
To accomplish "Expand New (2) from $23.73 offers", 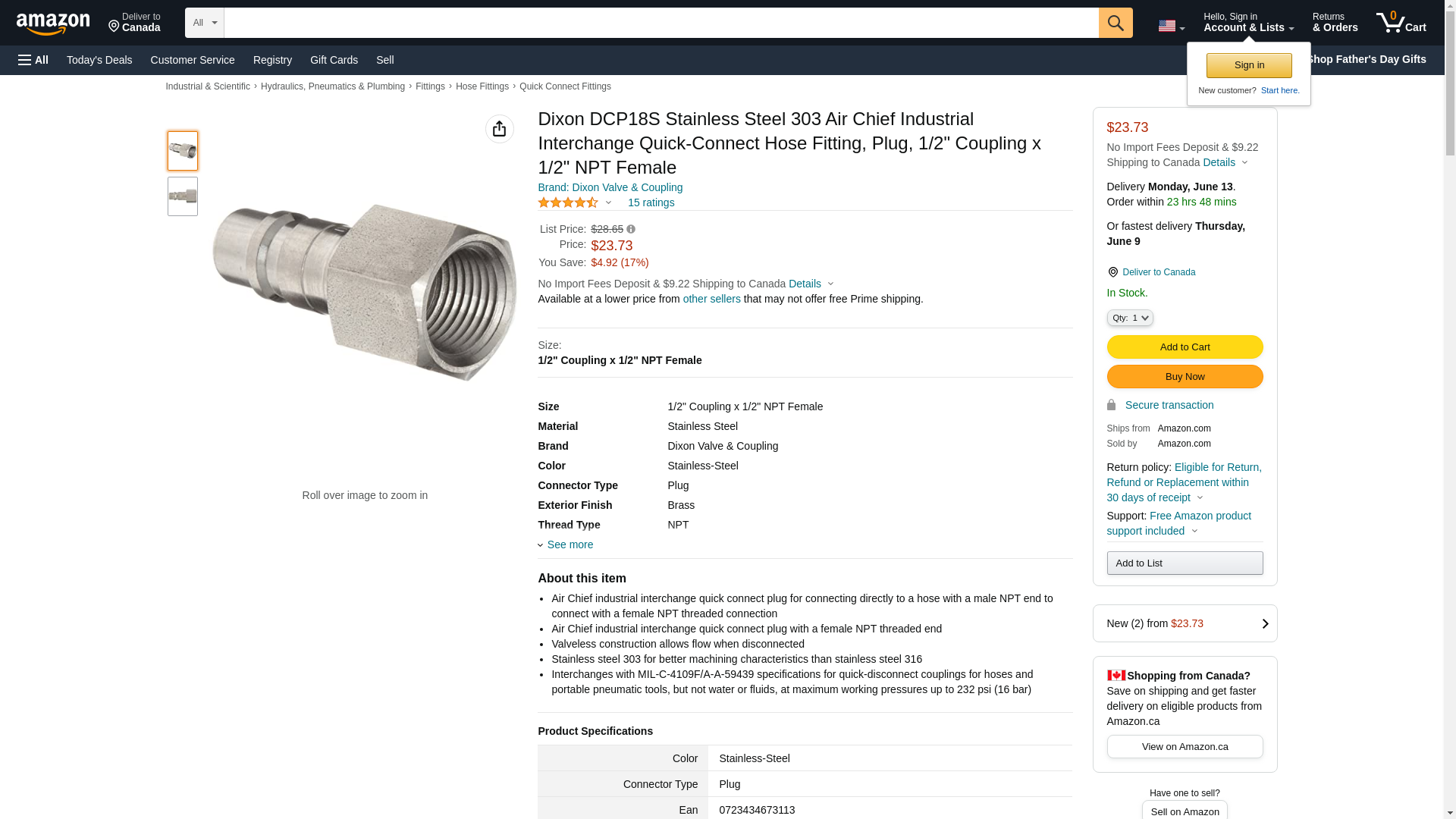I will pyautogui.click(x=1185, y=623).
